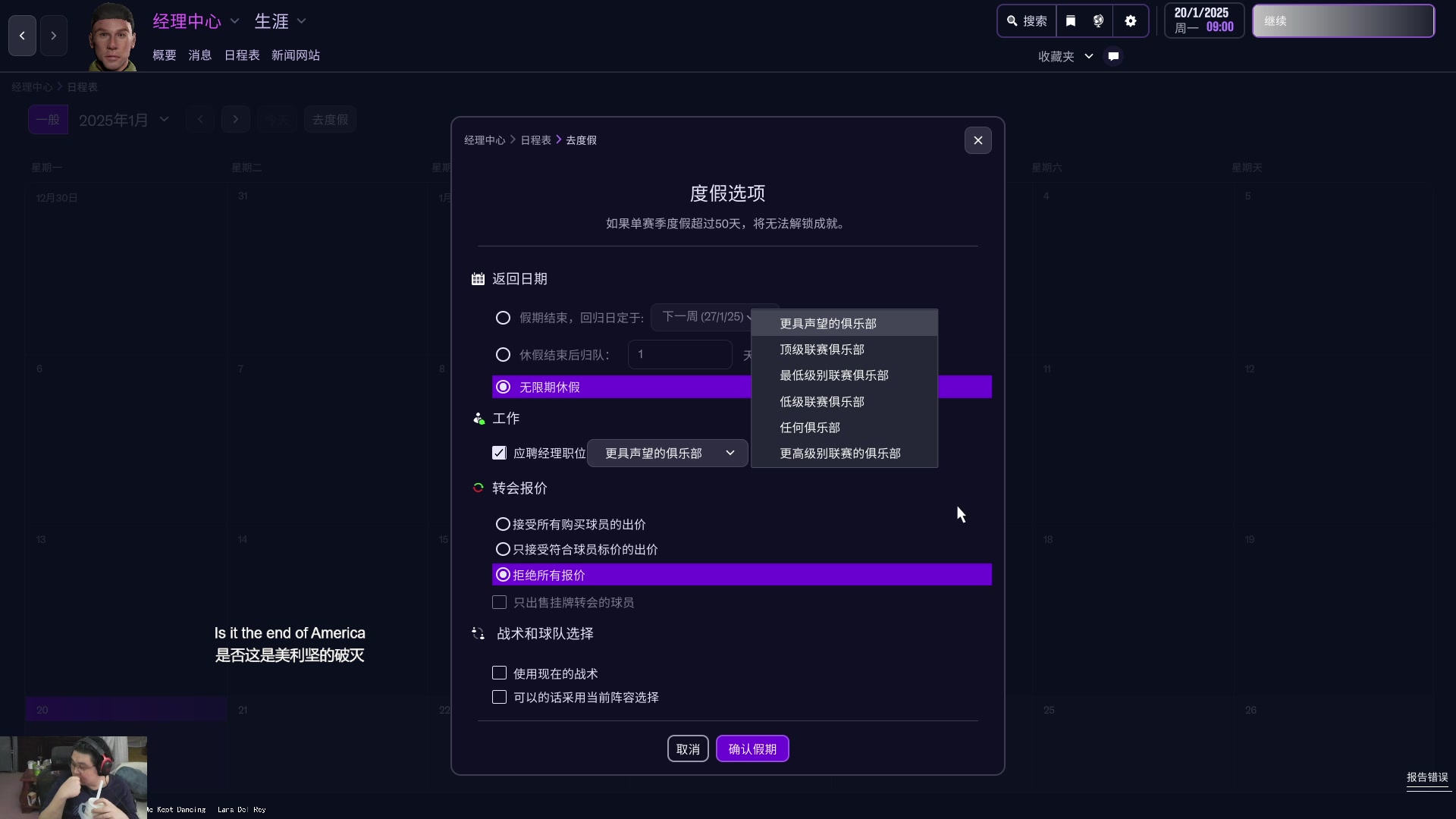
Task: Open the 下一周 (27/1/25) return date dropdown
Action: point(707,317)
